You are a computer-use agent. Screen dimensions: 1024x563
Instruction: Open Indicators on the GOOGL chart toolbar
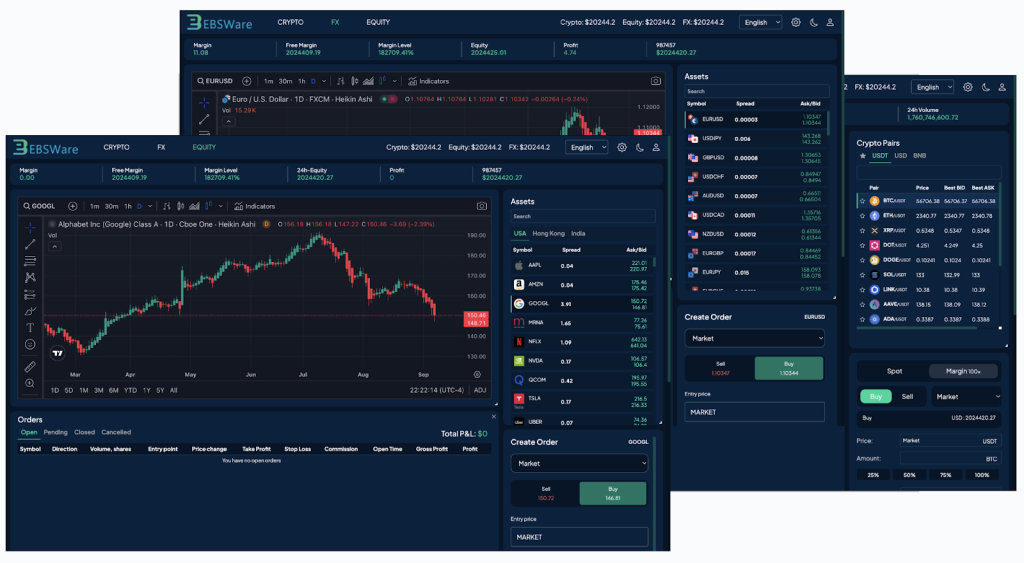pyautogui.click(x=254, y=206)
